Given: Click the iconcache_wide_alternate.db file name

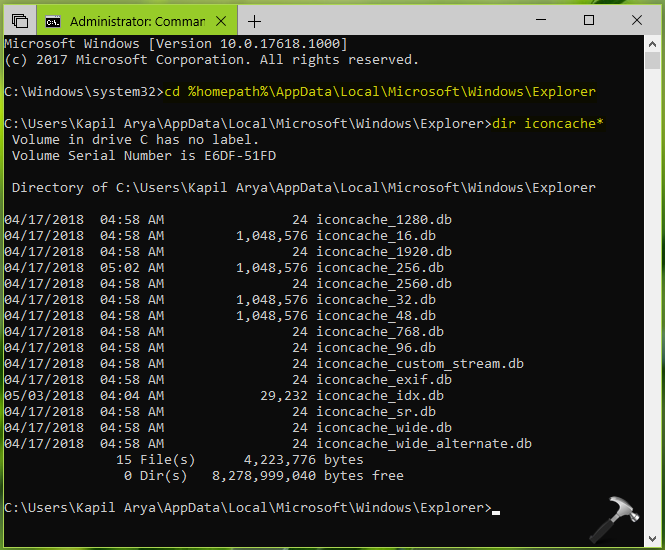Looking at the screenshot, I should click(424, 444).
